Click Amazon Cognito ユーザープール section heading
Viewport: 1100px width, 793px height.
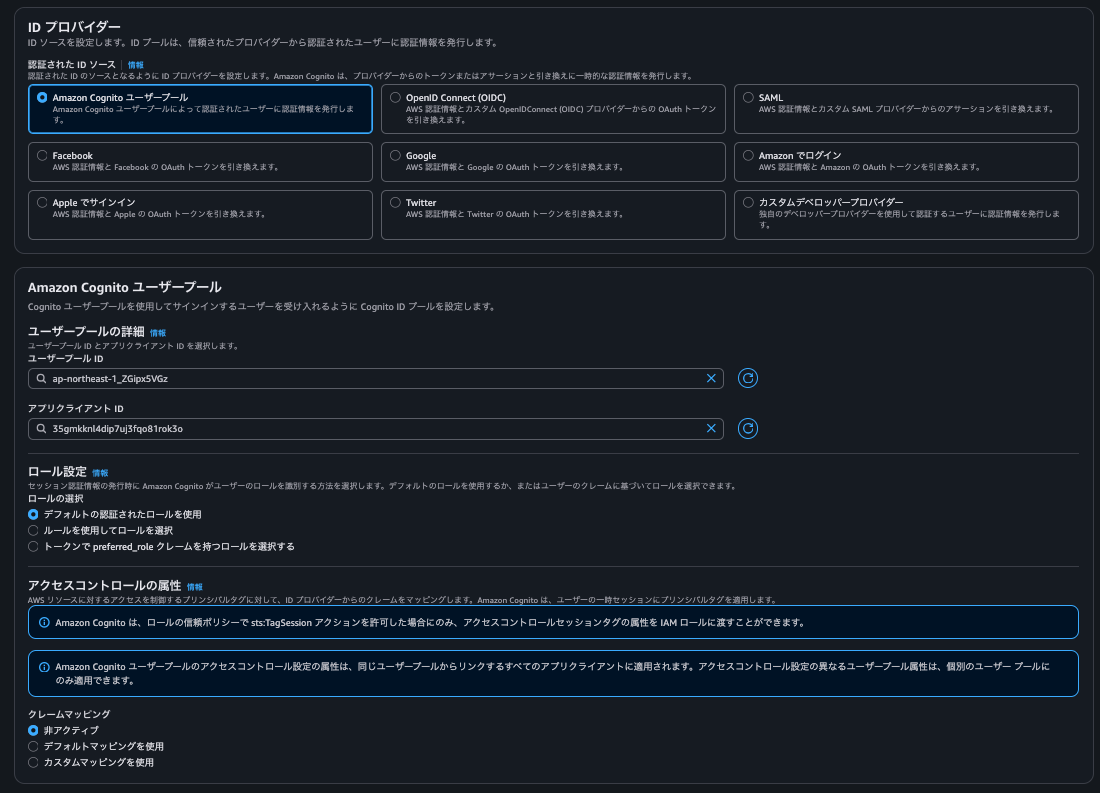(x=125, y=287)
